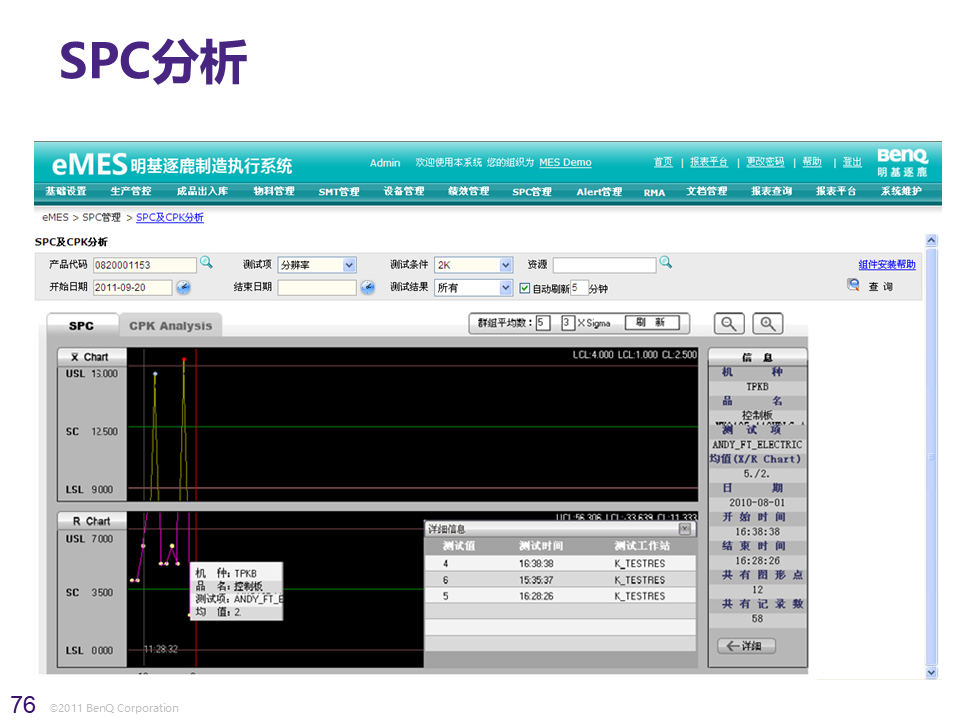Select row with 测试值 4
960x720 pixels.
tap(560, 563)
